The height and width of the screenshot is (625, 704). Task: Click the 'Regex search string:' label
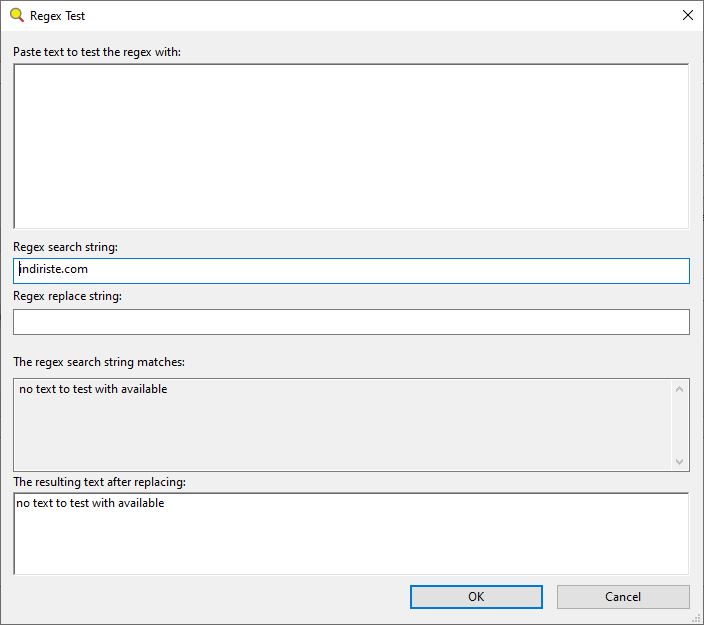click(66, 247)
